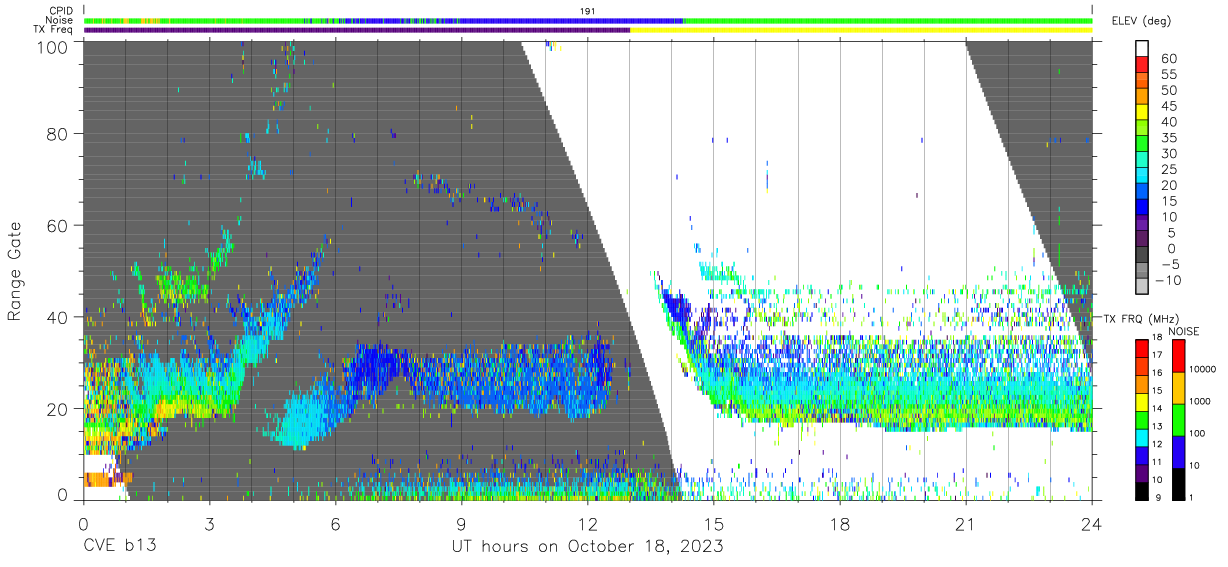Click the elevation colorbar label 35
The width and height of the screenshot is (1228, 567).
coord(1167,137)
